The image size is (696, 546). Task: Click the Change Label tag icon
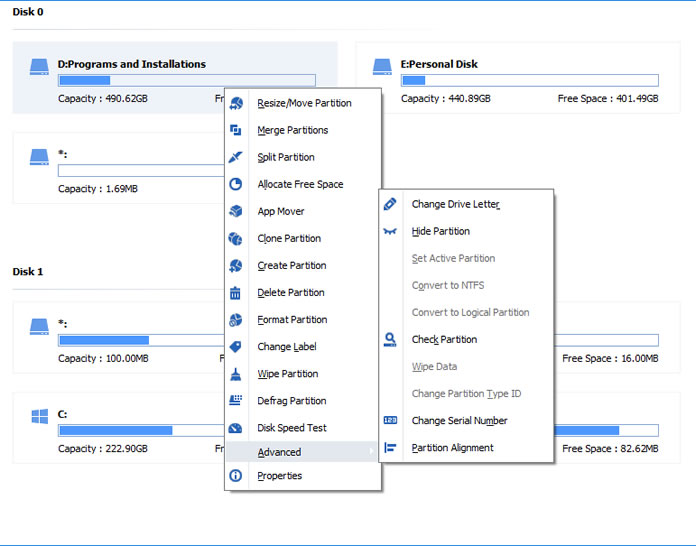tap(236, 347)
